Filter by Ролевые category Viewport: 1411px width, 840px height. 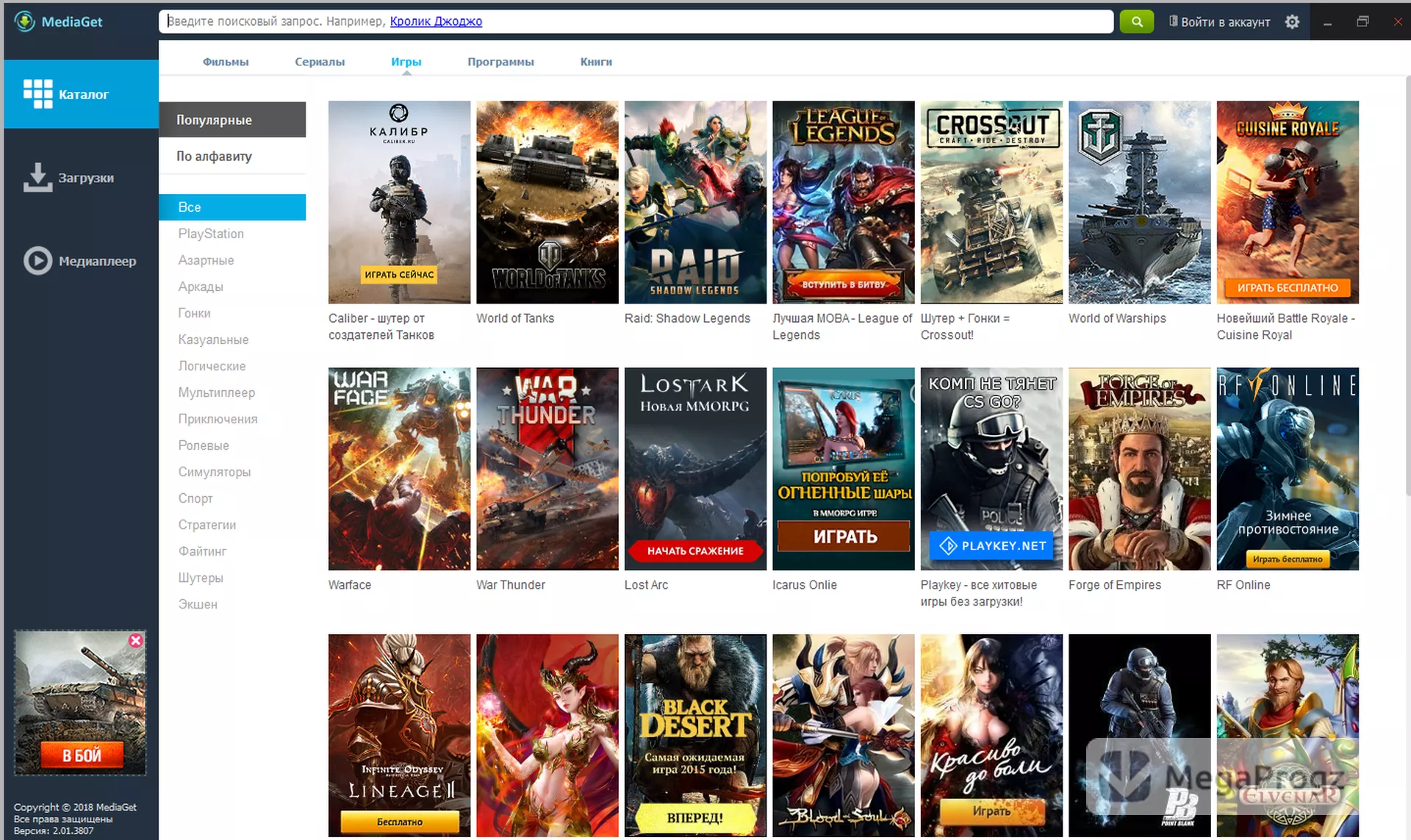point(204,445)
